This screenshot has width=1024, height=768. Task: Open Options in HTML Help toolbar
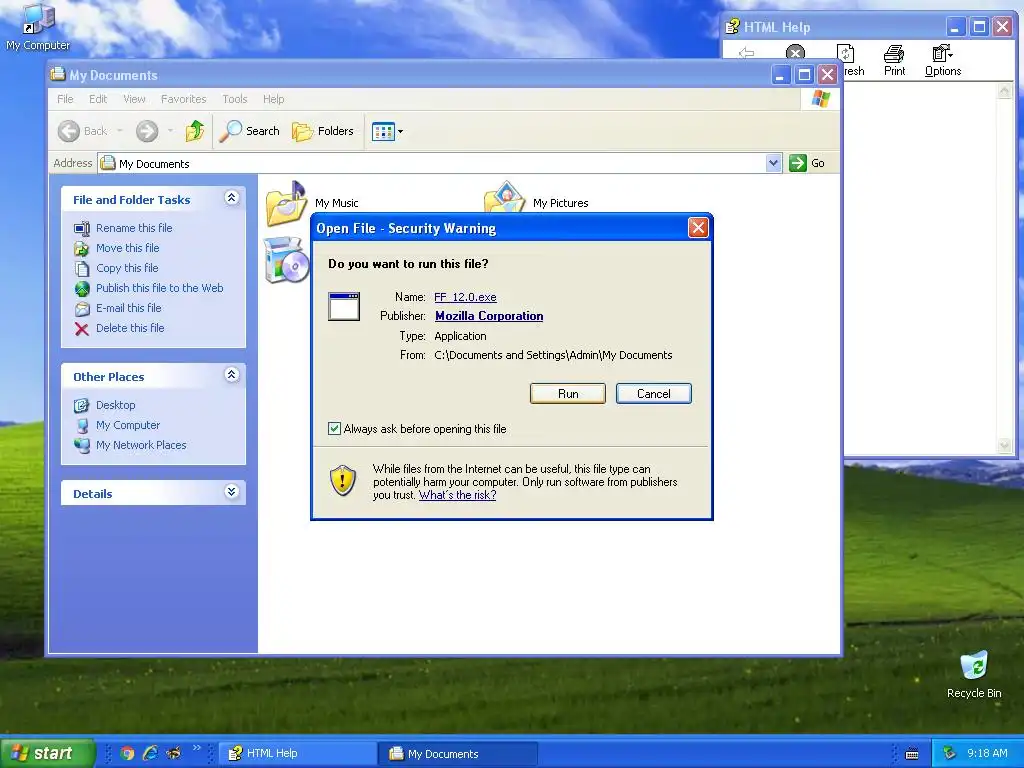[942, 61]
